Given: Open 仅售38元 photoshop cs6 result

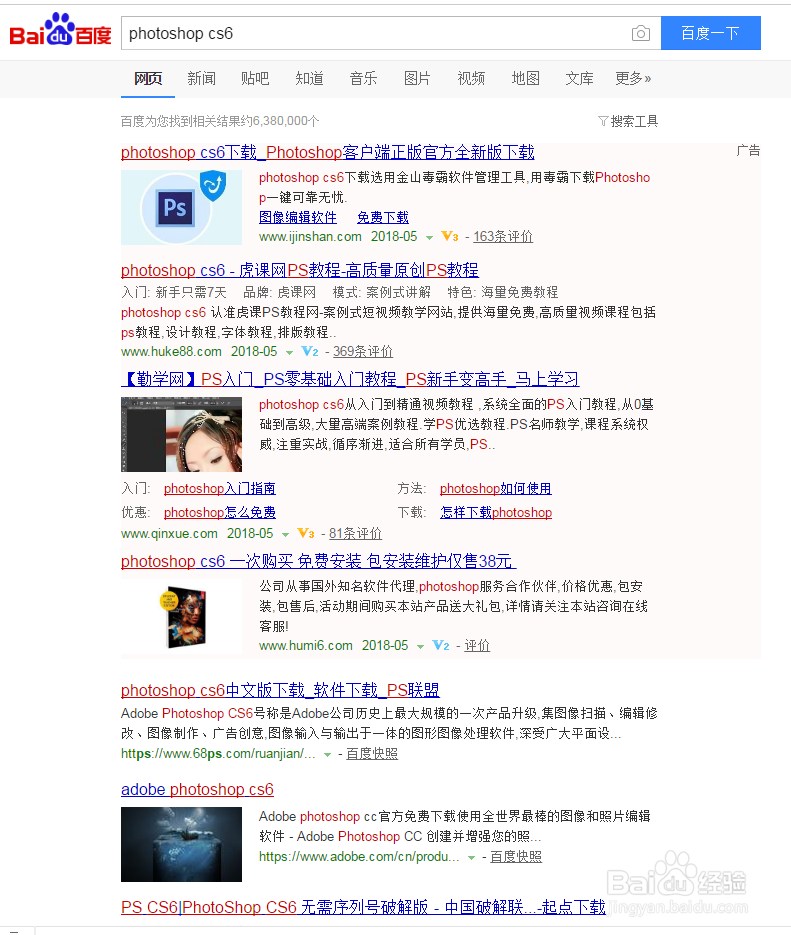Looking at the screenshot, I should 318,562.
